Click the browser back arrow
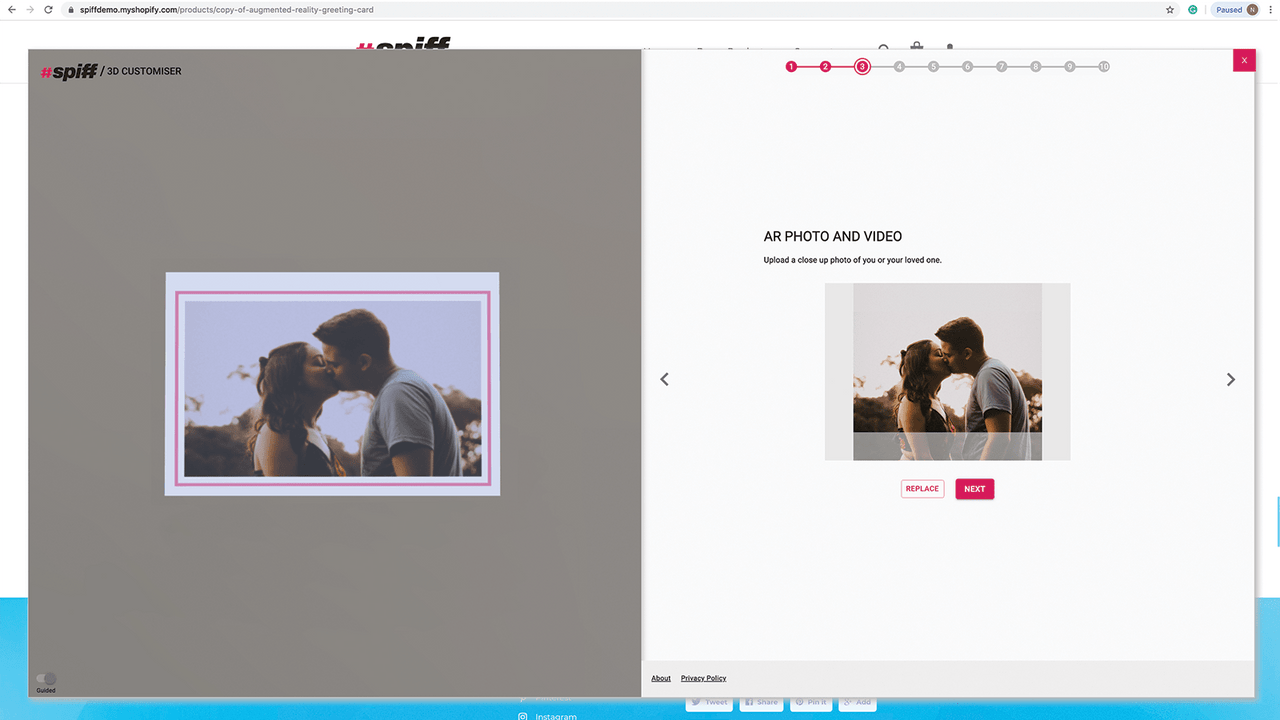 [x=11, y=10]
